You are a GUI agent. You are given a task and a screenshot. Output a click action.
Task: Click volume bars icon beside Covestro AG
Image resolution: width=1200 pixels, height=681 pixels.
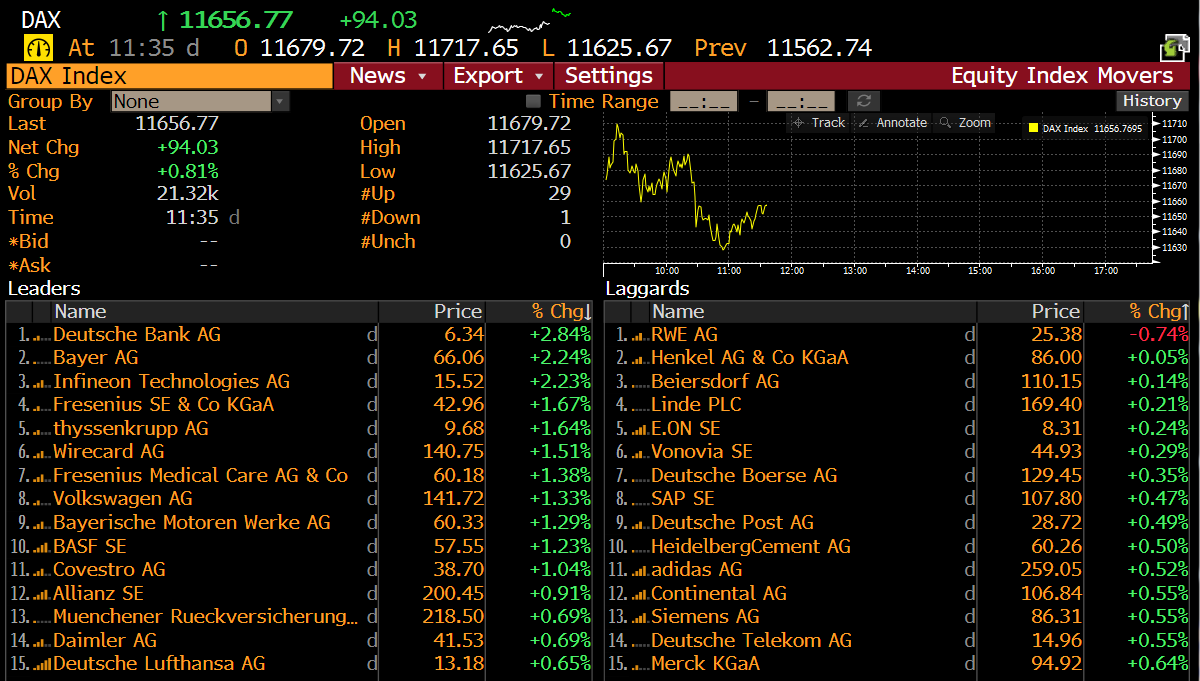coord(41,570)
